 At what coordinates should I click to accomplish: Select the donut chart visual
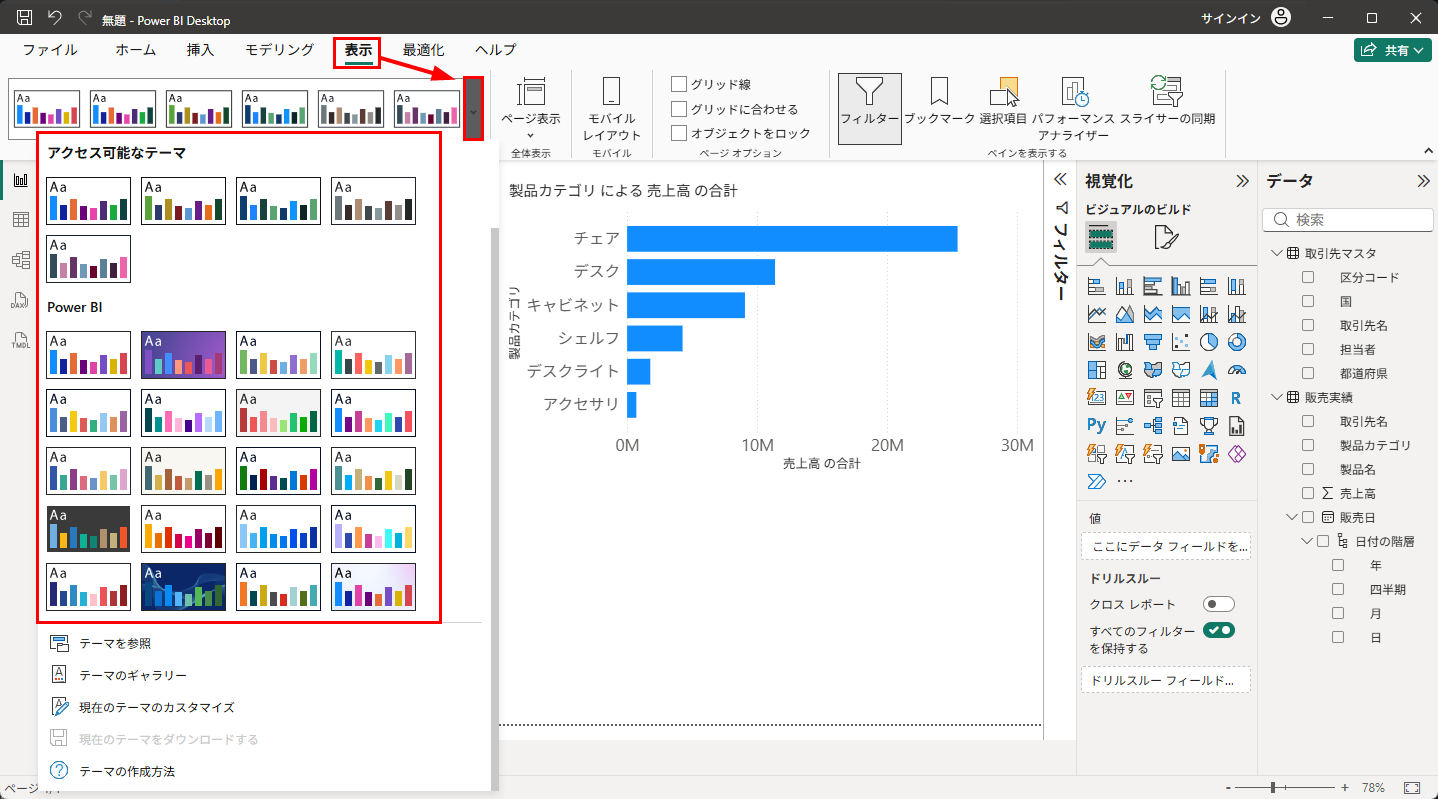1236,342
